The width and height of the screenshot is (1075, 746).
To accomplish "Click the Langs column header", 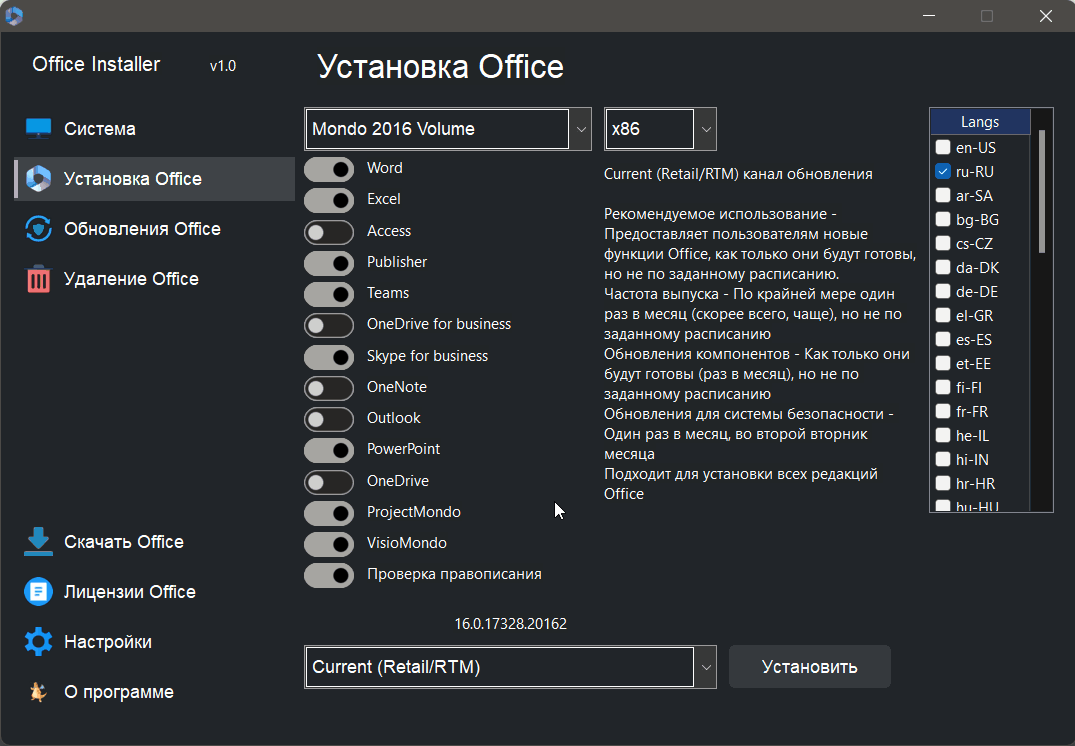I will click(980, 122).
